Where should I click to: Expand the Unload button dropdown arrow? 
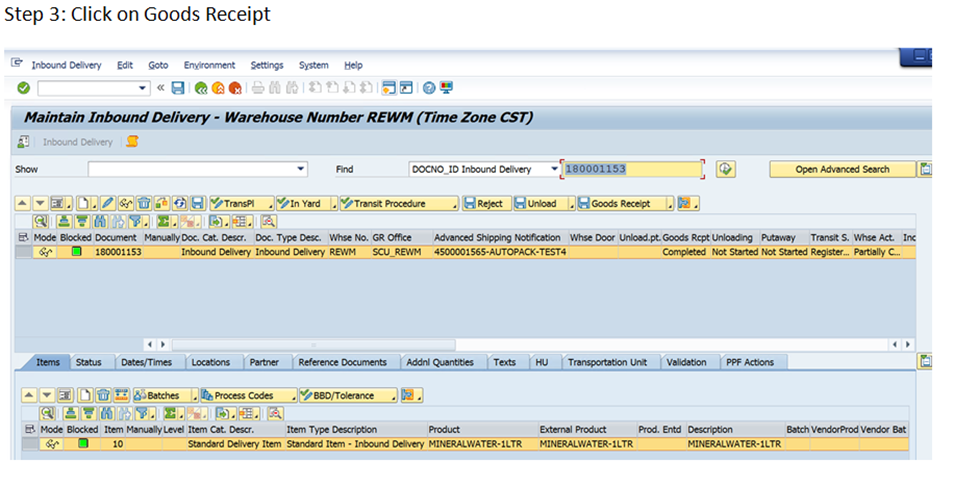[571, 204]
